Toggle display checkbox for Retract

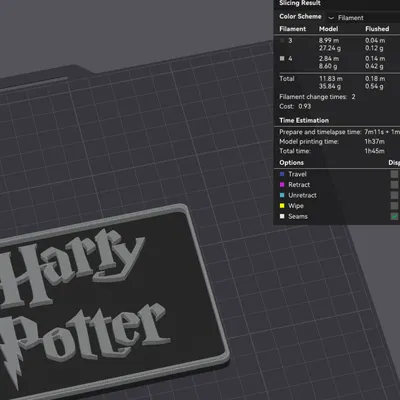click(x=395, y=185)
